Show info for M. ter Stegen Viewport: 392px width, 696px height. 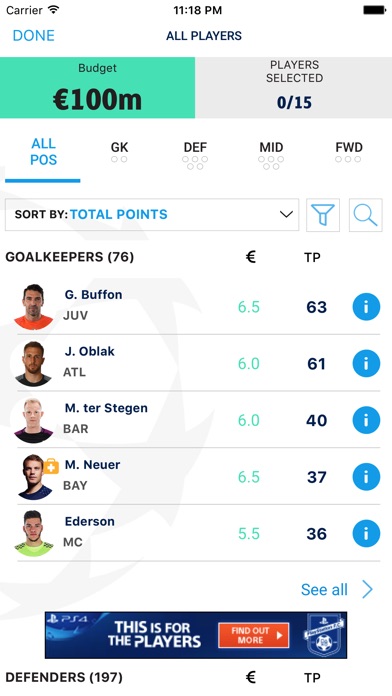point(366,420)
